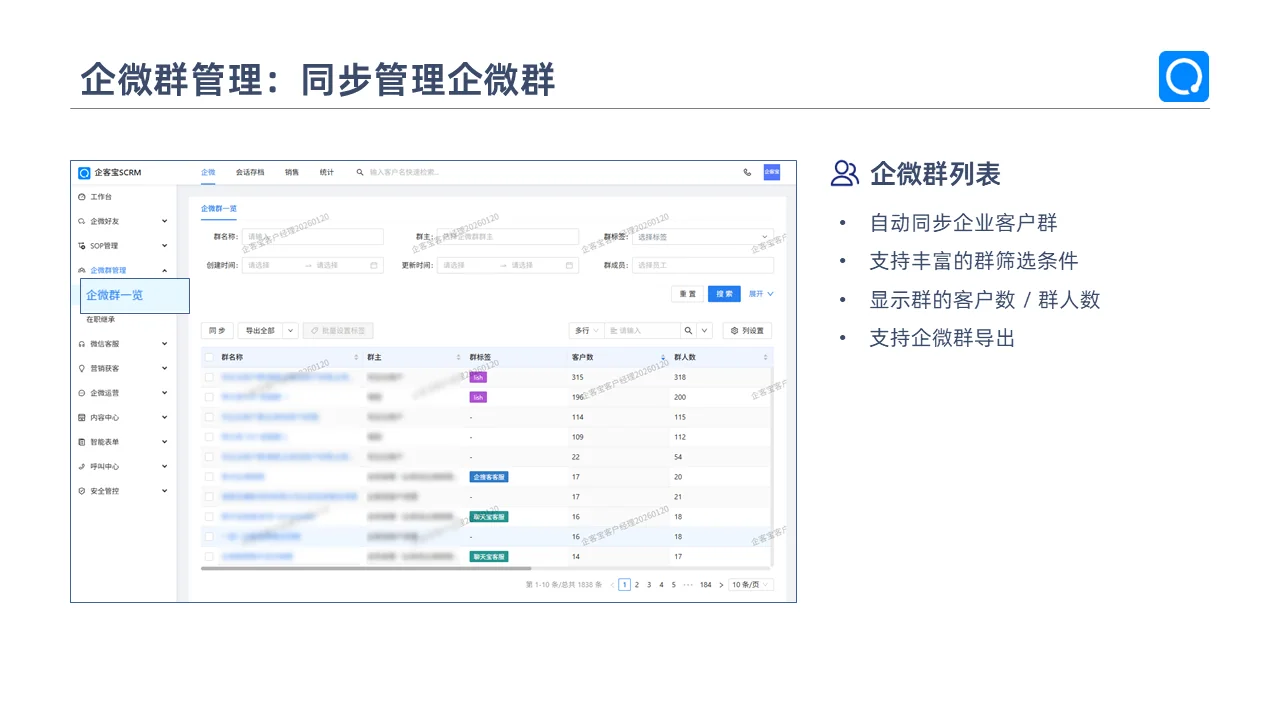
Task: Reset filters with the 重置 button
Action: [687, 294]
